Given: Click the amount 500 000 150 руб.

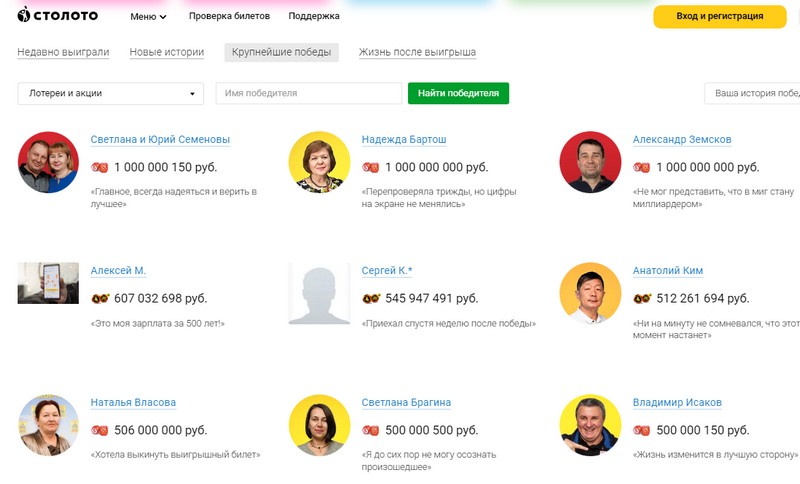Looking at the screenshot, I should coord(703,430).
